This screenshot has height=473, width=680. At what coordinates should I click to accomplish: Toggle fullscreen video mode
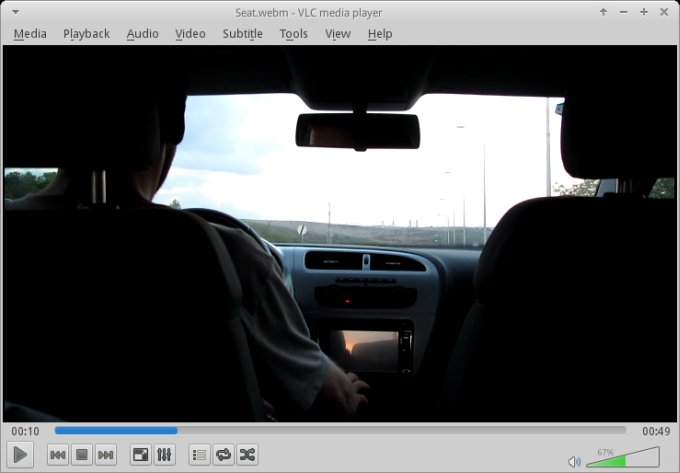140,455
